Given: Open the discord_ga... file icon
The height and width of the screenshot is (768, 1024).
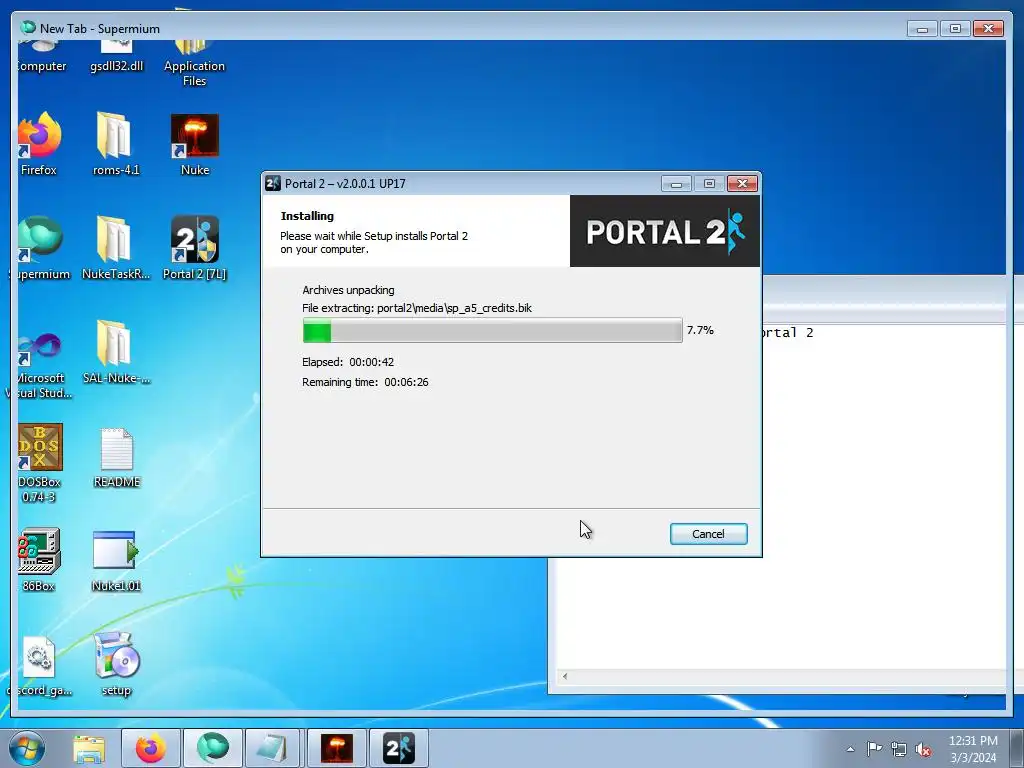Looking at the screenshot, I should (x=40, y=665).
